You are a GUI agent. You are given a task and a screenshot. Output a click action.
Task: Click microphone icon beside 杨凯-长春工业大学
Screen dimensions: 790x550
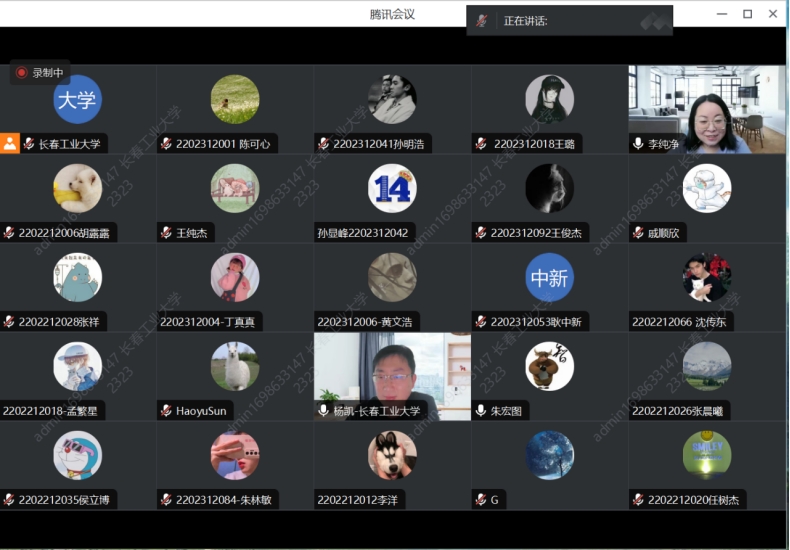click(x=323, y=411)
